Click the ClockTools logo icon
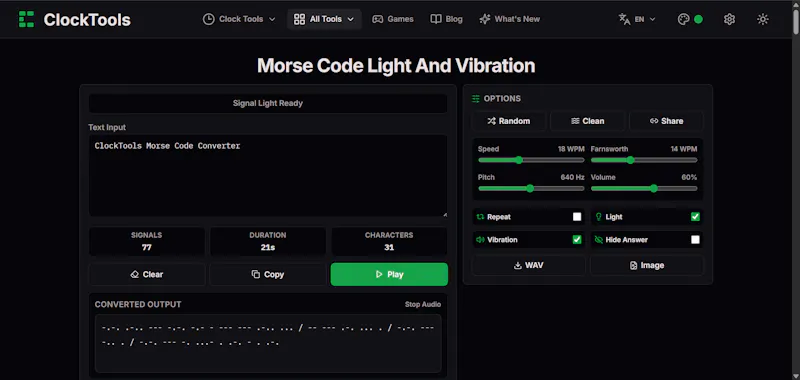The image size is (800, 380). coord(26,19)
